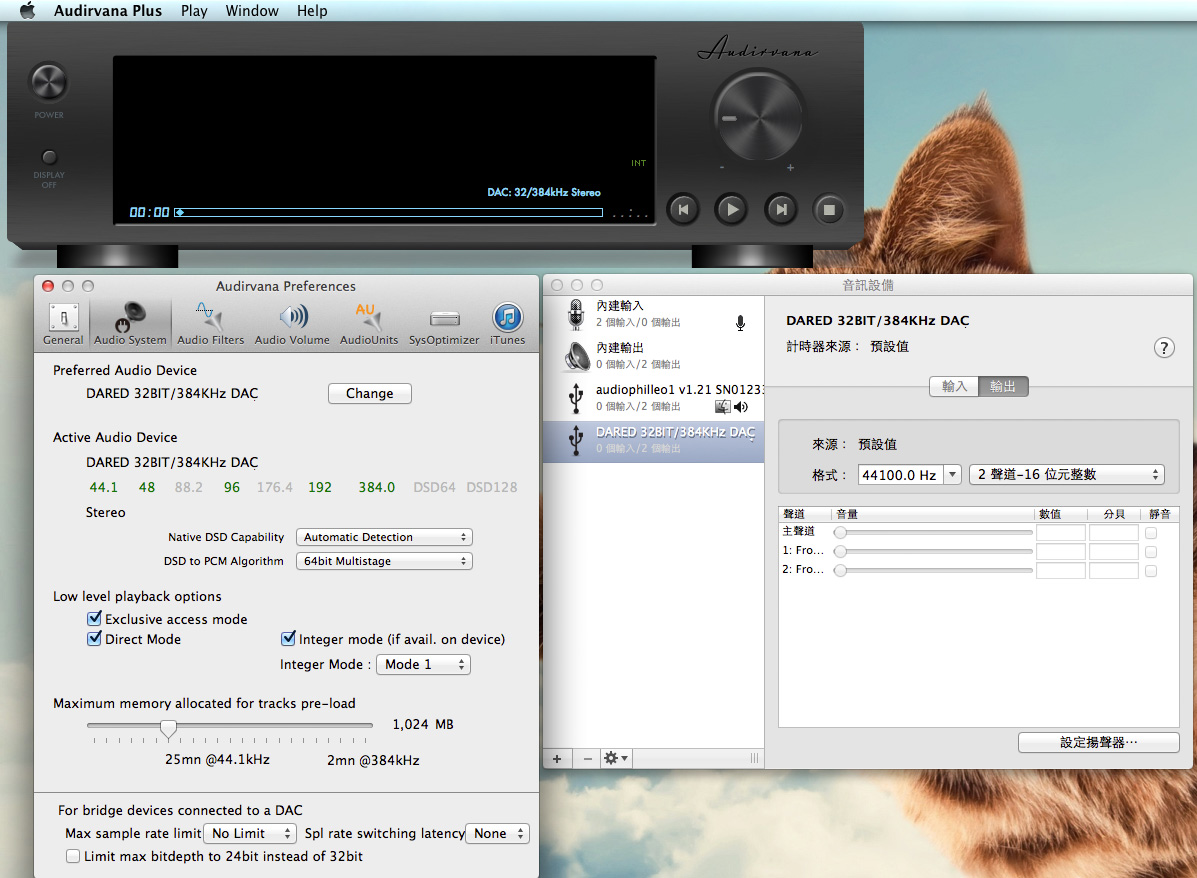The image size is (1197, 878).
Task: Click the play button on player
Action: [731, 209]
